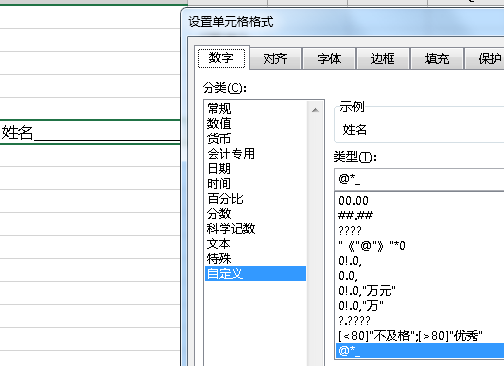Select the ???? format code
Screen dimensions: 504x366
click(x=420, y=231)
